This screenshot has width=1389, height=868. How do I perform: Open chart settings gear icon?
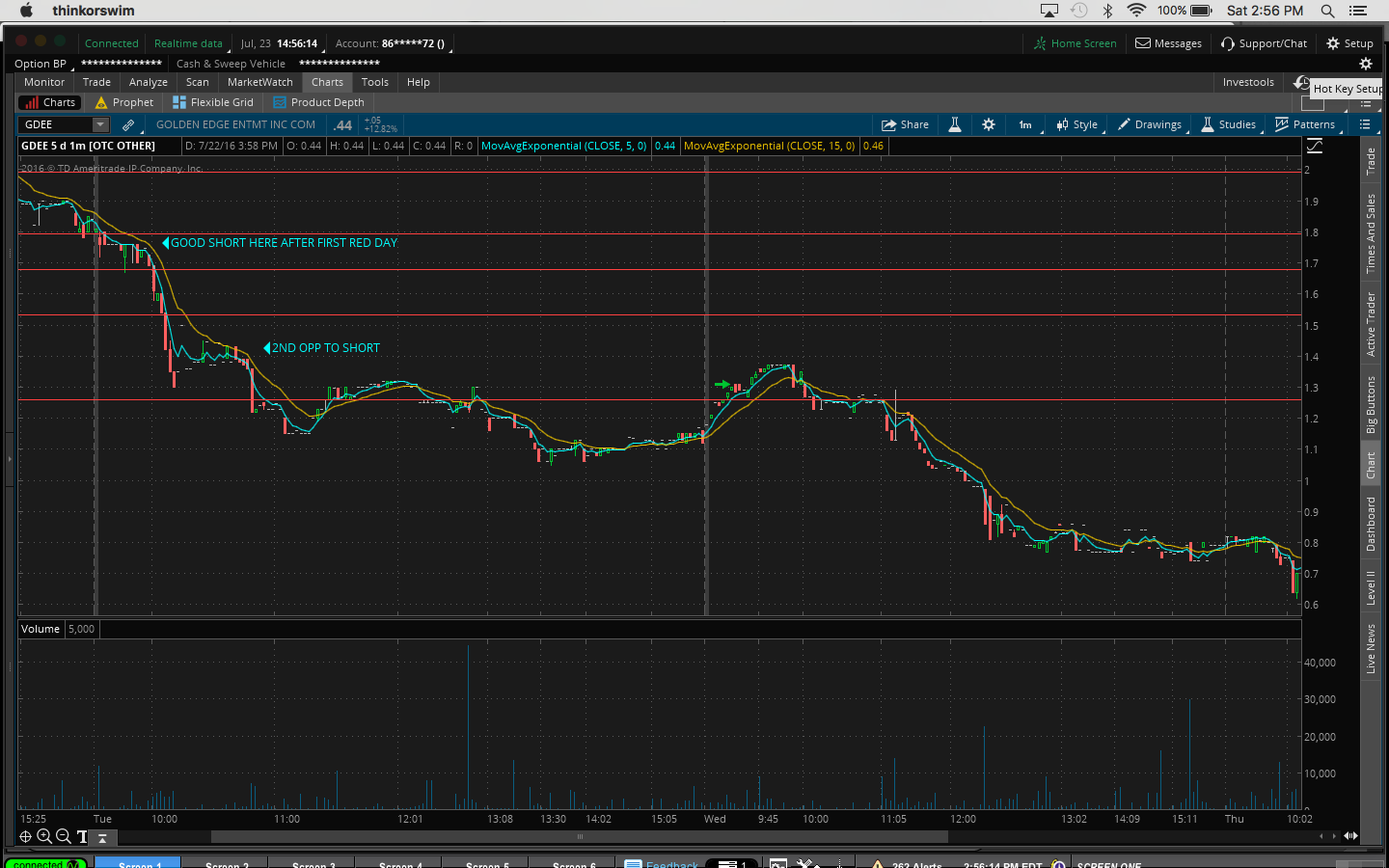[989, 124]
